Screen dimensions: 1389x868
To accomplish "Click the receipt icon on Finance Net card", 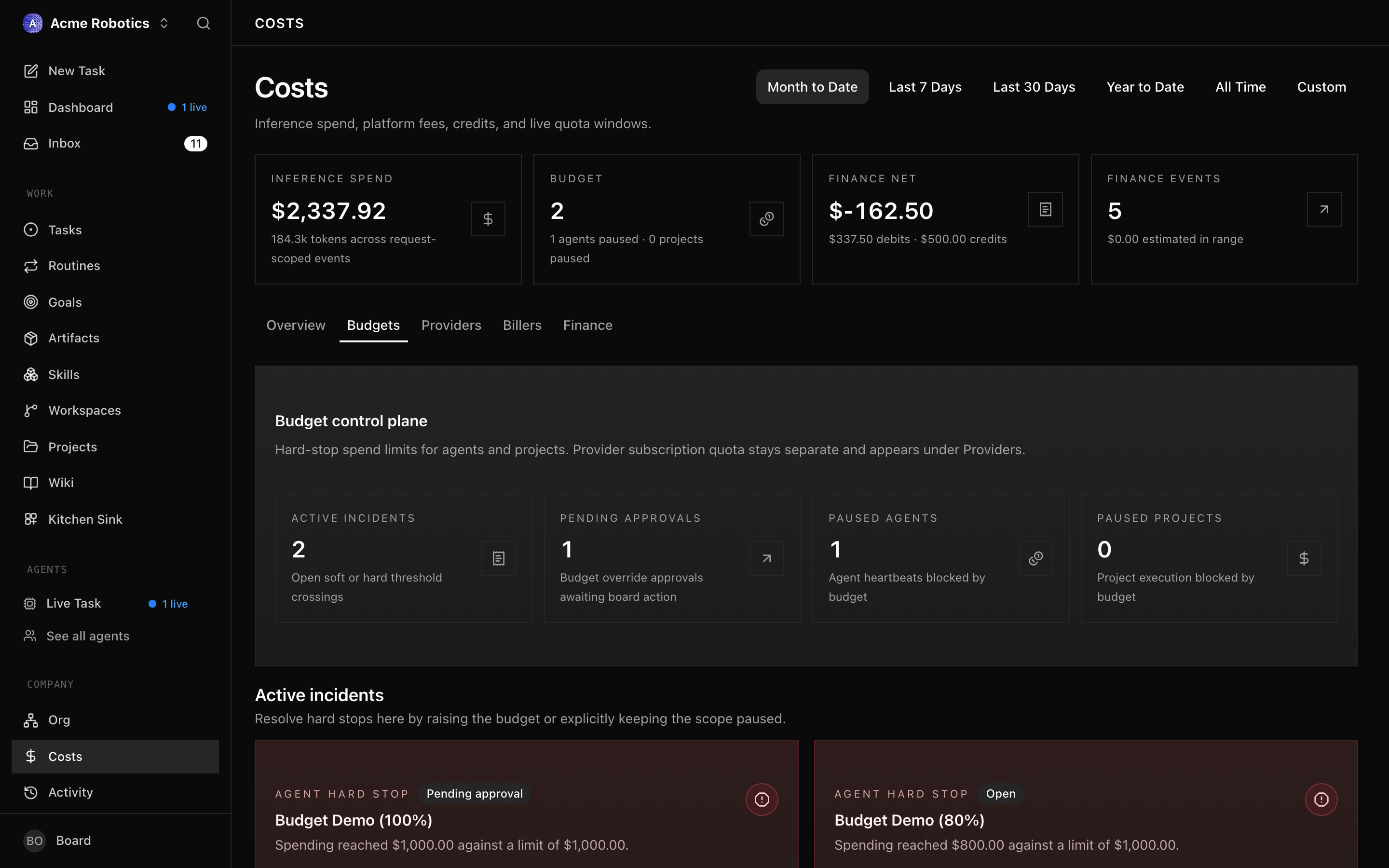I will coord(1045,210).
